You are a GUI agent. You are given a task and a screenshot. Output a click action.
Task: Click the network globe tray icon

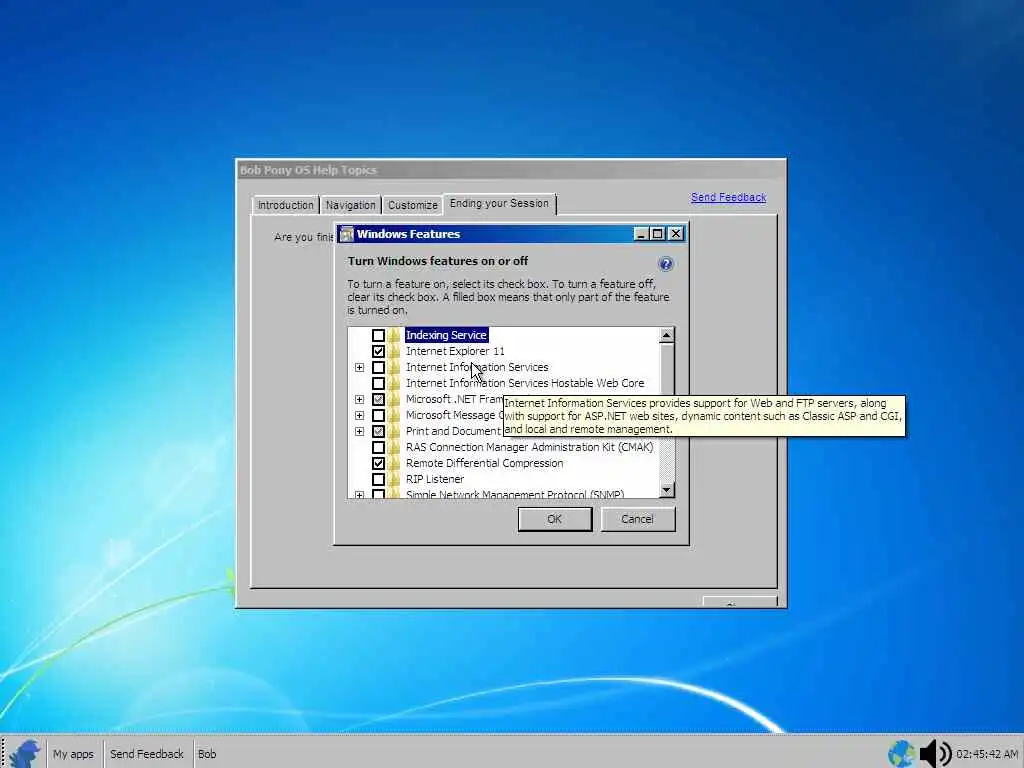902,754
